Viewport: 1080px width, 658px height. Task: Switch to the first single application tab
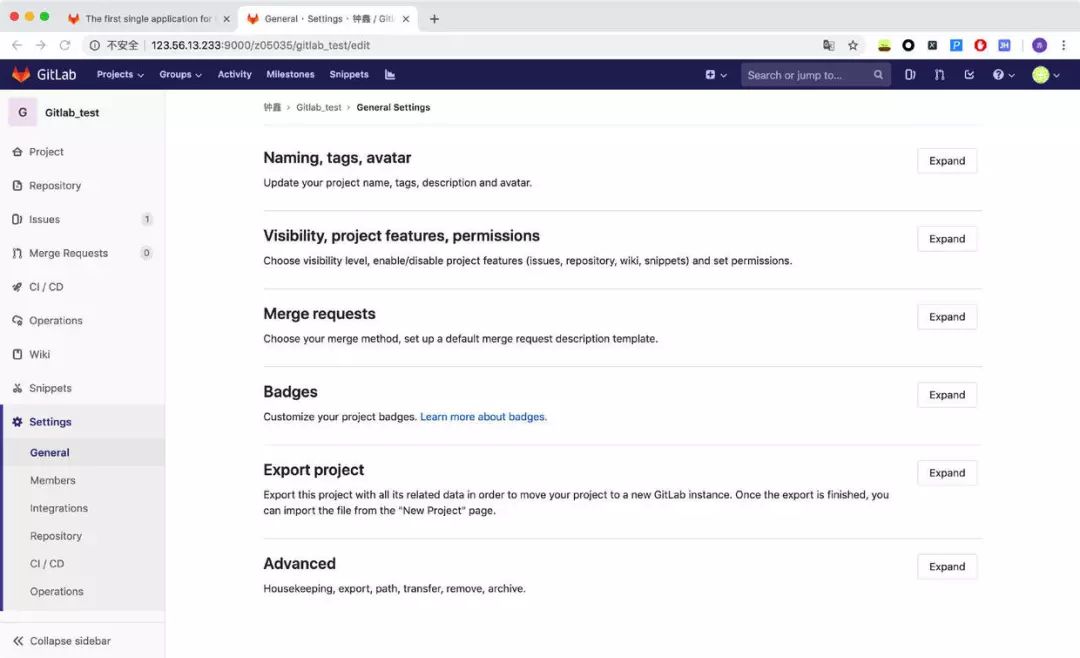(148, 19)
